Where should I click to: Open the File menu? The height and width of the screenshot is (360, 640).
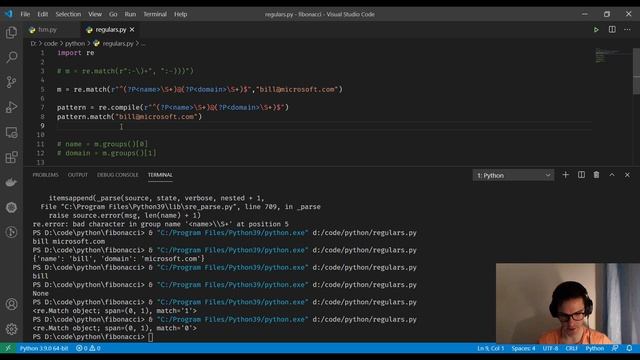coord(25,14)
